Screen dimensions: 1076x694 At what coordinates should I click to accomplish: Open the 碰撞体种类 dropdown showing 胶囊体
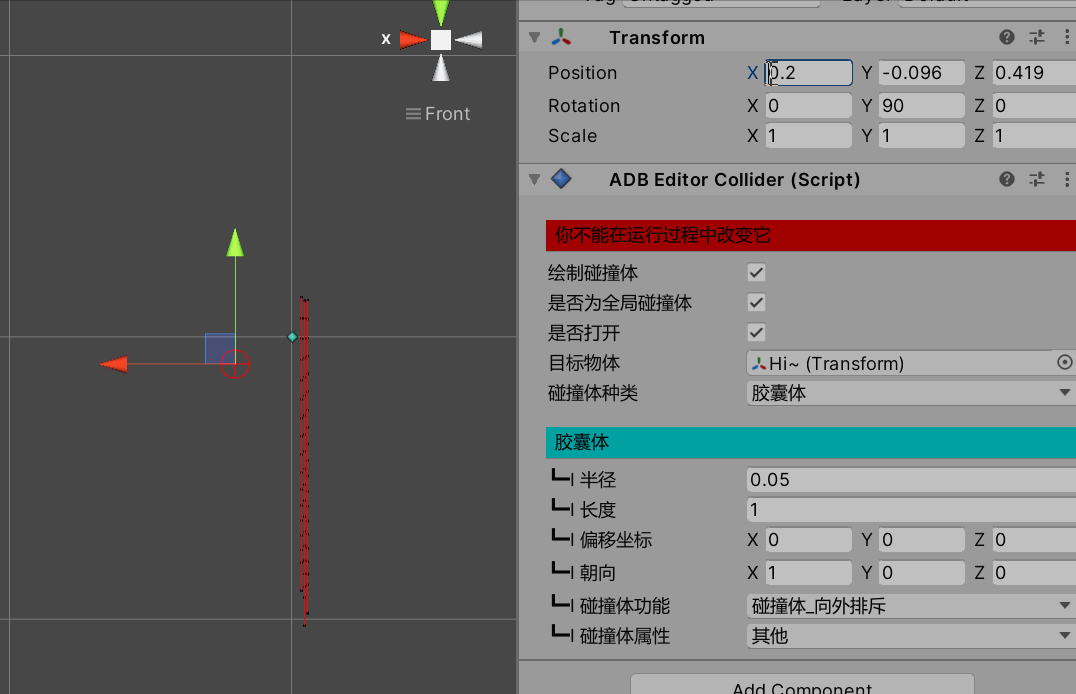point(910,393)
